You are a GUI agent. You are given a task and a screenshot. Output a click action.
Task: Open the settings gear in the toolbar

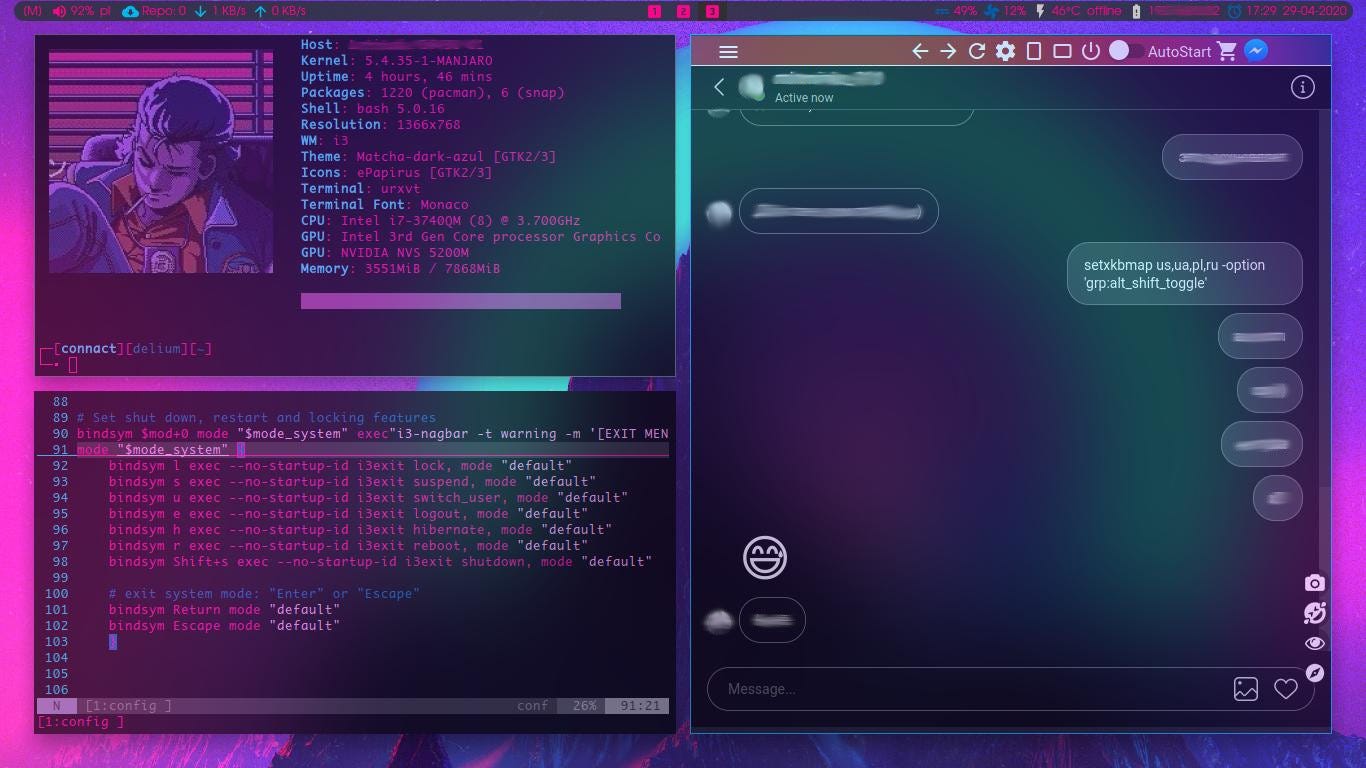[1005, 51]
